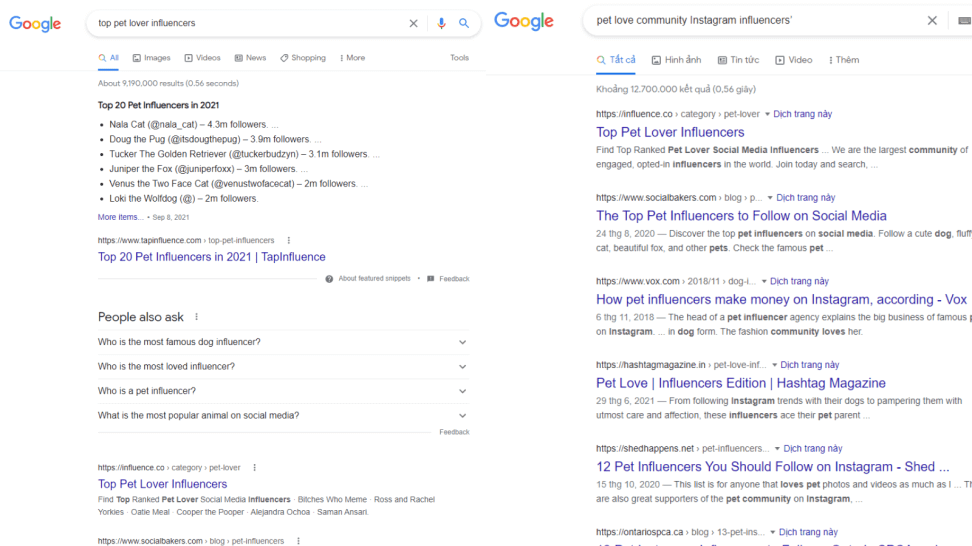
Task: Click 'Dịch trang này' beside hashtagmagazine.in
Action: tap(810, 365)
